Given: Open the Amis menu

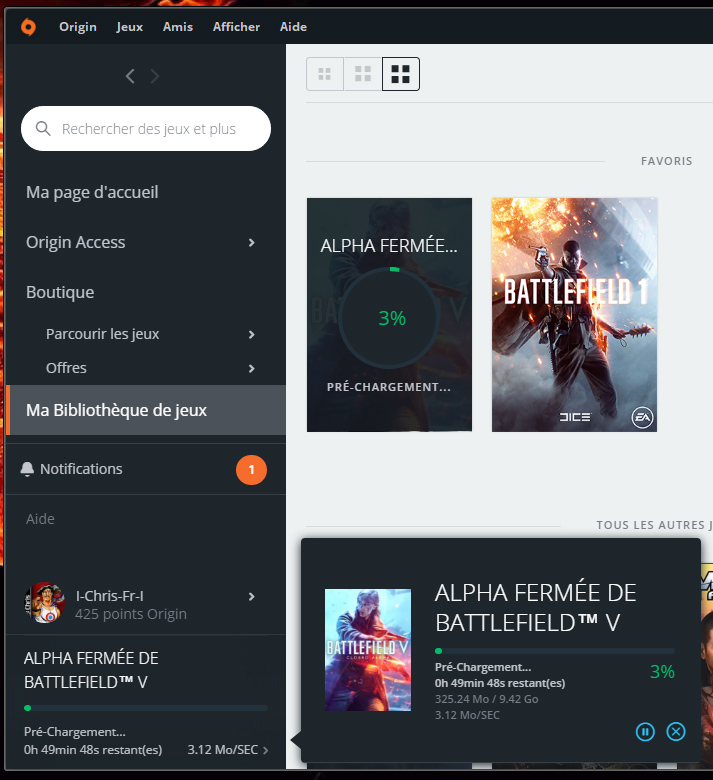Looking at the screenshot, I should tap(178, 27).
